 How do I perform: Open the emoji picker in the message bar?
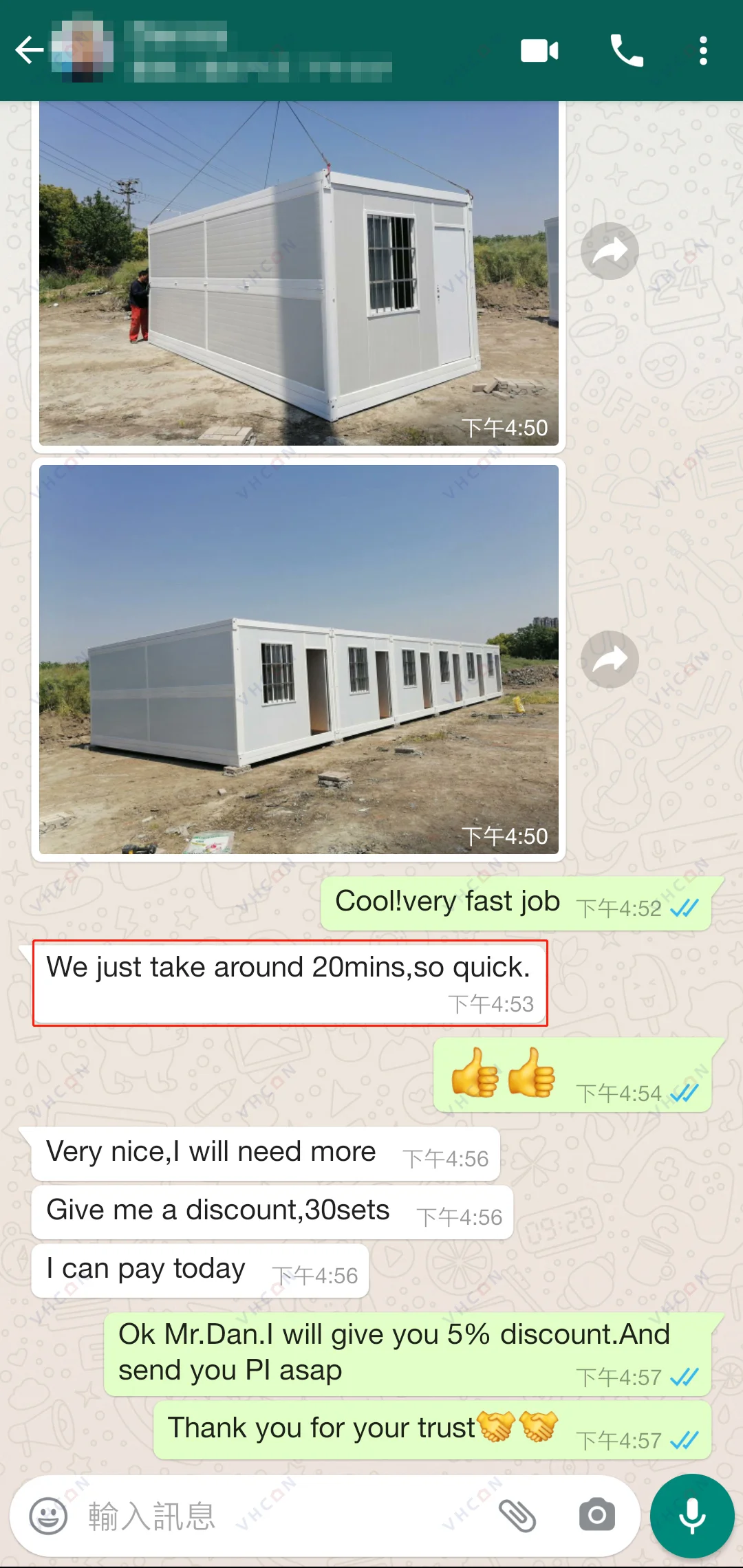point(48,1516)
